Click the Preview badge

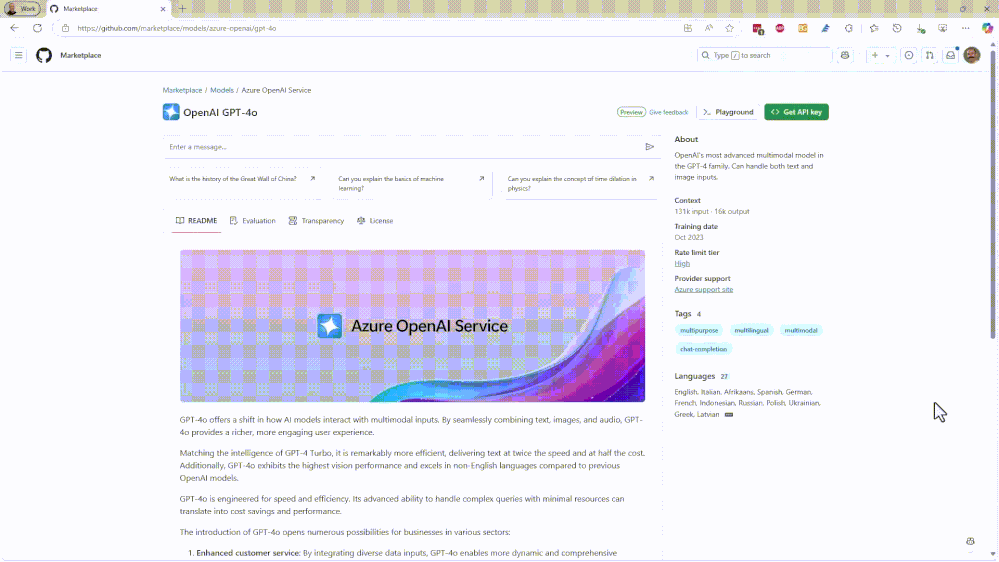tap(631, 112)
